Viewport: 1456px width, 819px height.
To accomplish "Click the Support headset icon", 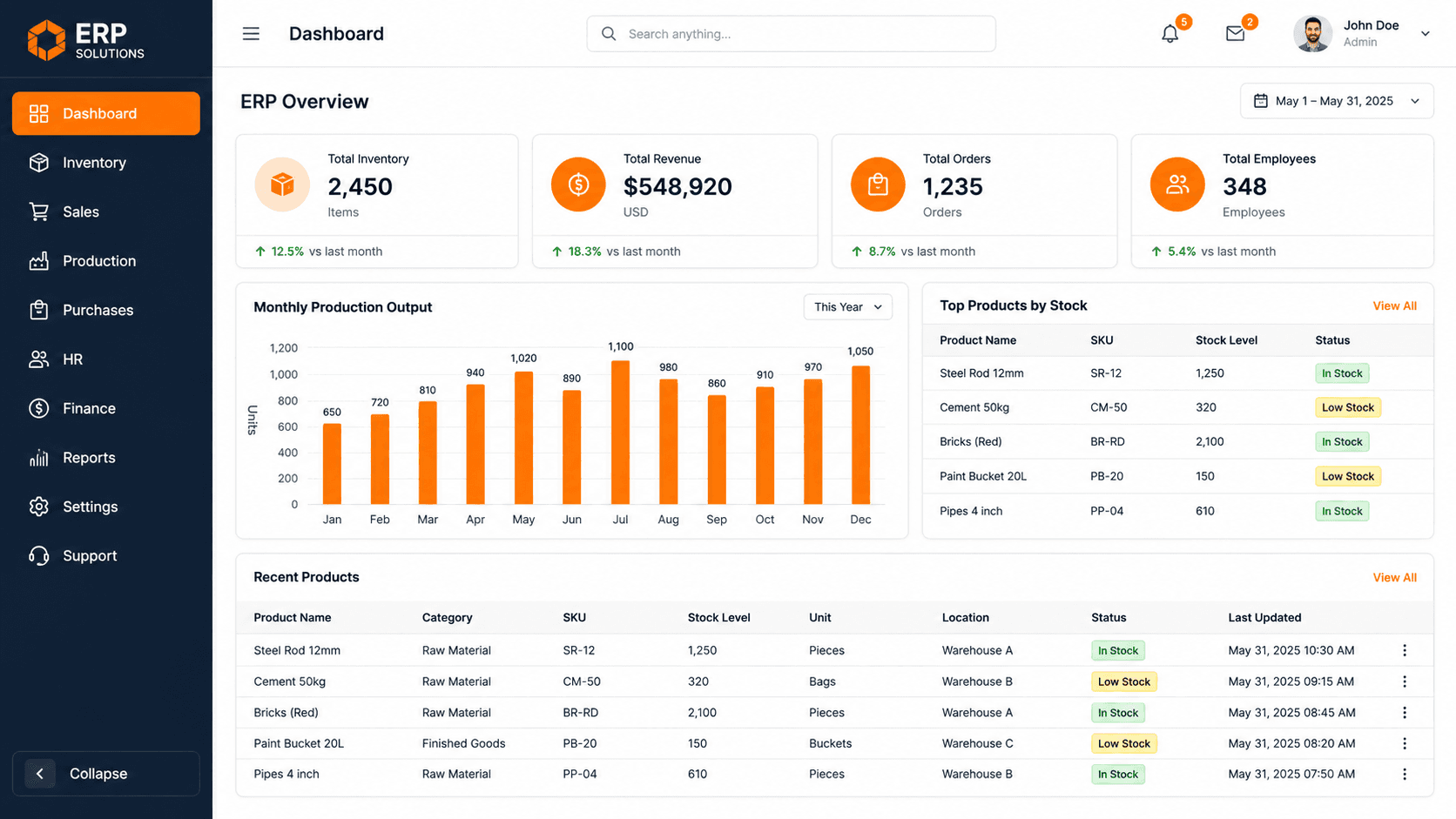I will pyautogui.click(x=38, y=556).
